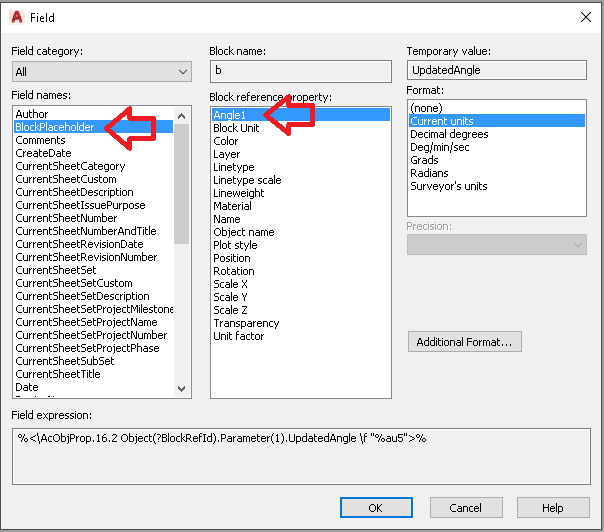Open Help for the Field dialog
Image resolution: width=604 pixels, height=532 pixels.
pyautogui.click(x=553, y=508)
